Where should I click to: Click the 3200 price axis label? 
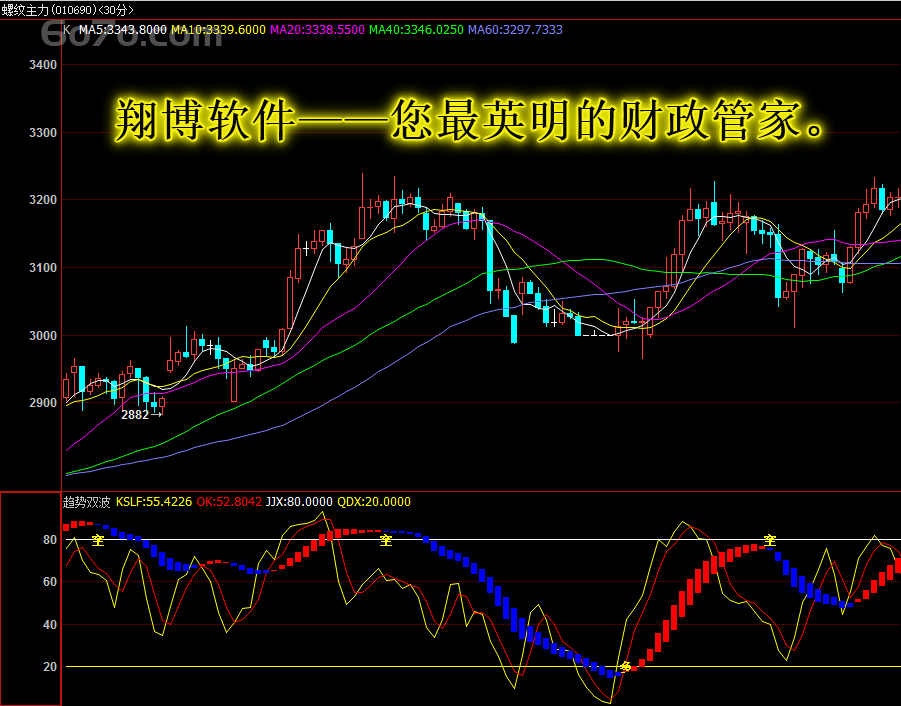[x=43, y=200]
